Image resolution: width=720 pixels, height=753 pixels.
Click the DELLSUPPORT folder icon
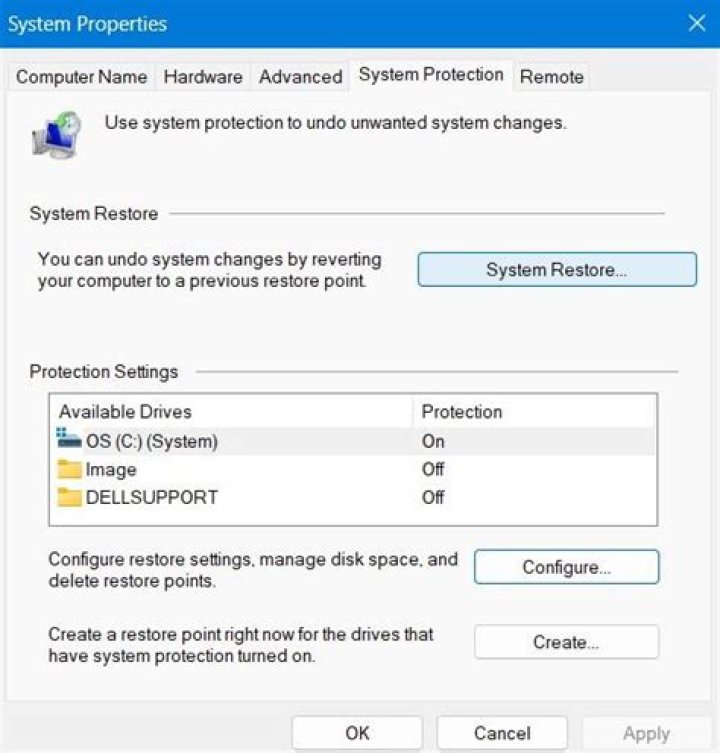pyautogui.click(x=69, y=497)
